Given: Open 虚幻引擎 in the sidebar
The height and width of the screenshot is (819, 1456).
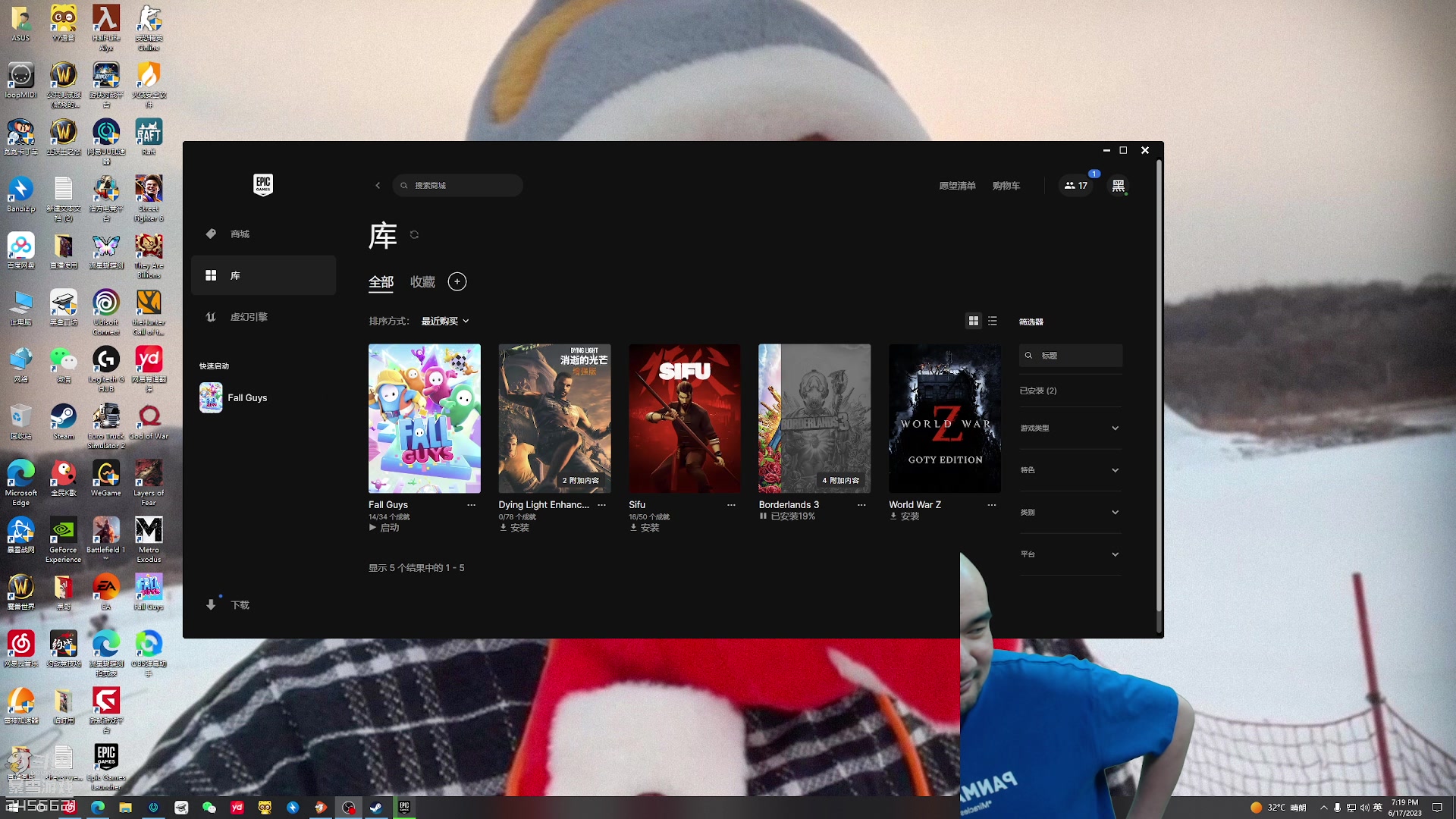Looking at the screenshot, I should pos(263,317).
